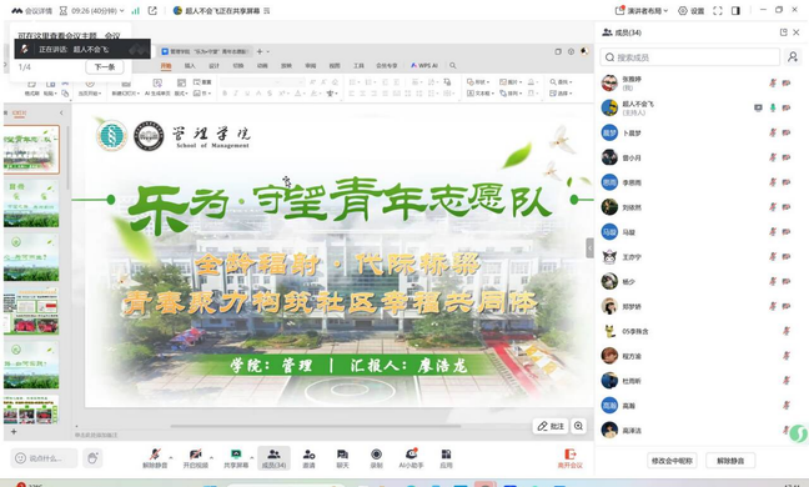Click the horizontal scrollbar below the slide

315,426
